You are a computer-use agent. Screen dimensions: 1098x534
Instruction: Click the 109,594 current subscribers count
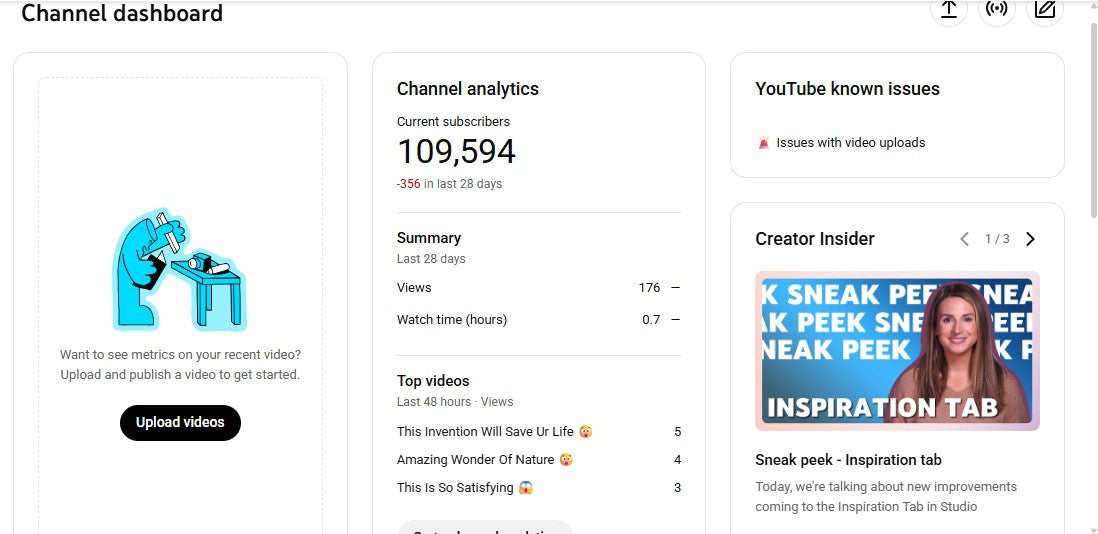[x=456, y=152]
